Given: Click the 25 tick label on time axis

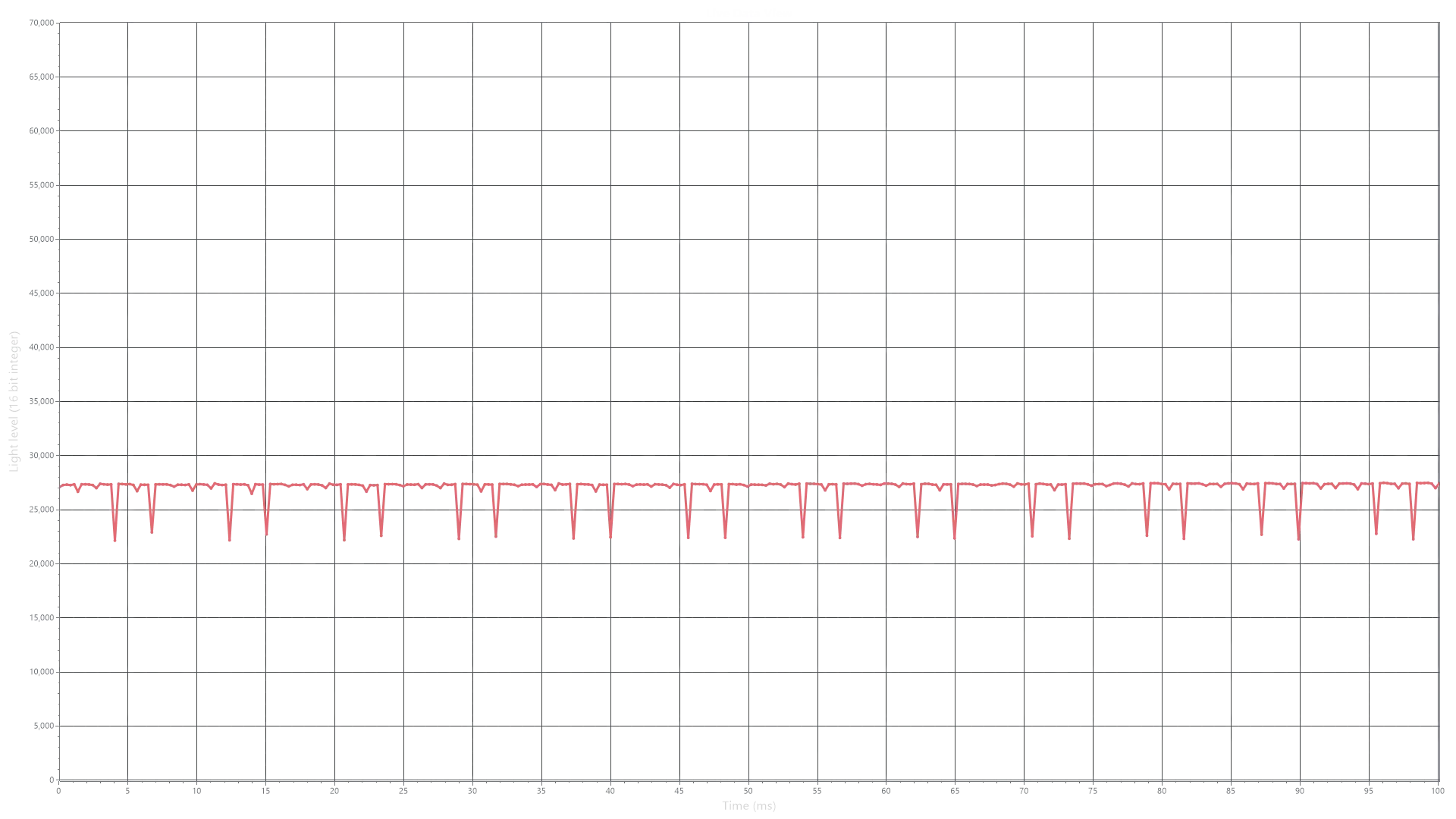Looking at the screenshot, I should (x=403, y=791).
